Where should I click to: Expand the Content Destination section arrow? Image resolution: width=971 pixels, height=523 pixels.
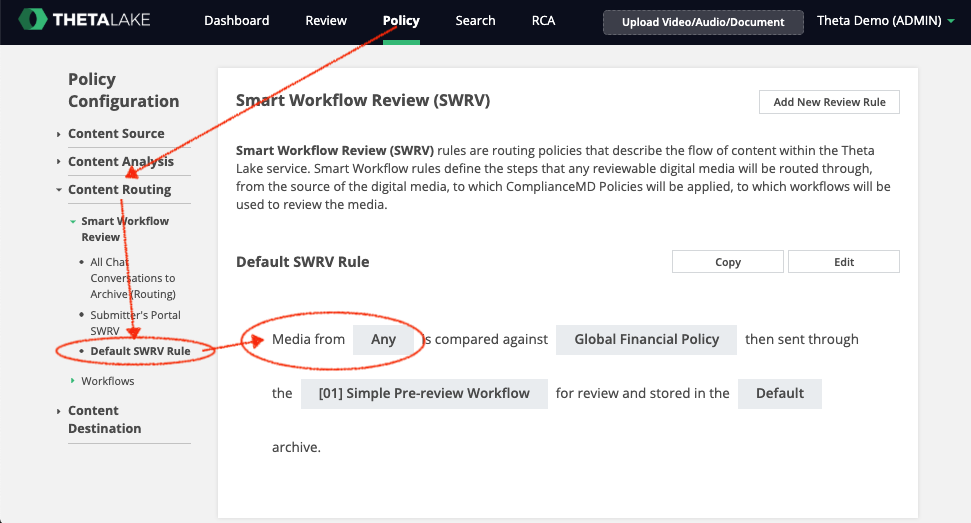(58, 411)
